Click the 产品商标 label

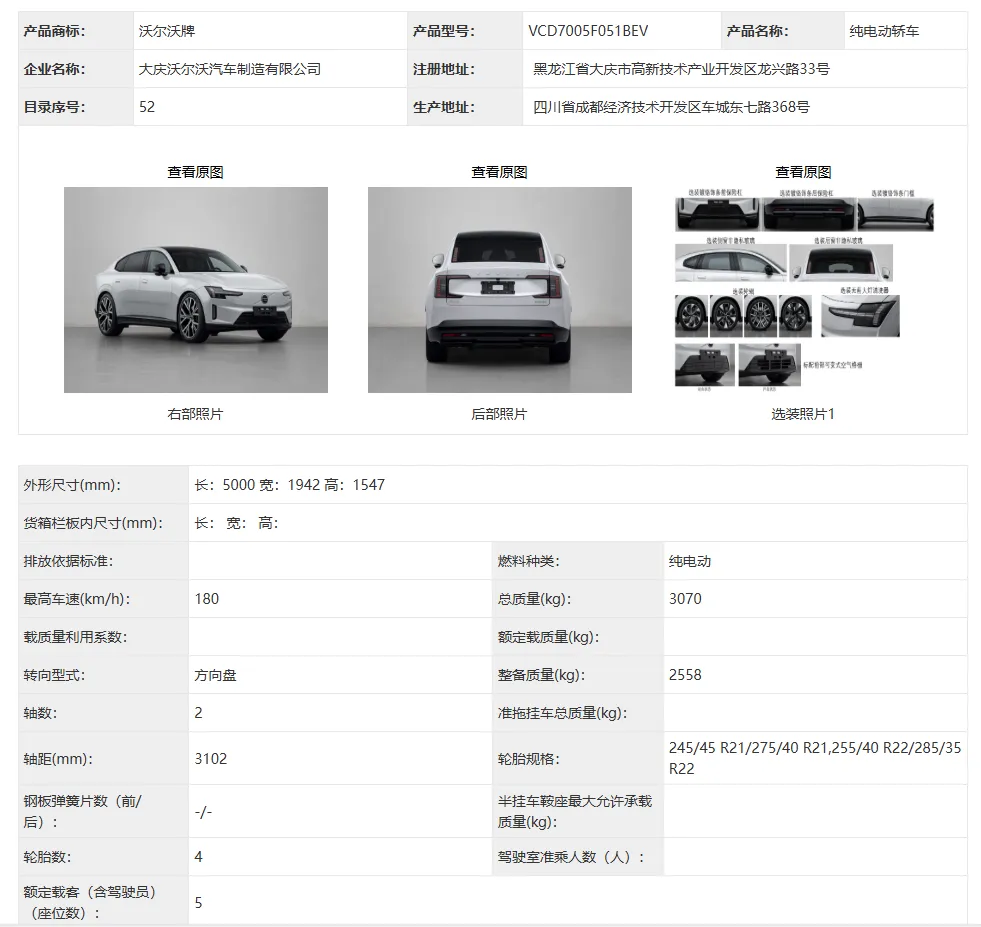point(54,31)
